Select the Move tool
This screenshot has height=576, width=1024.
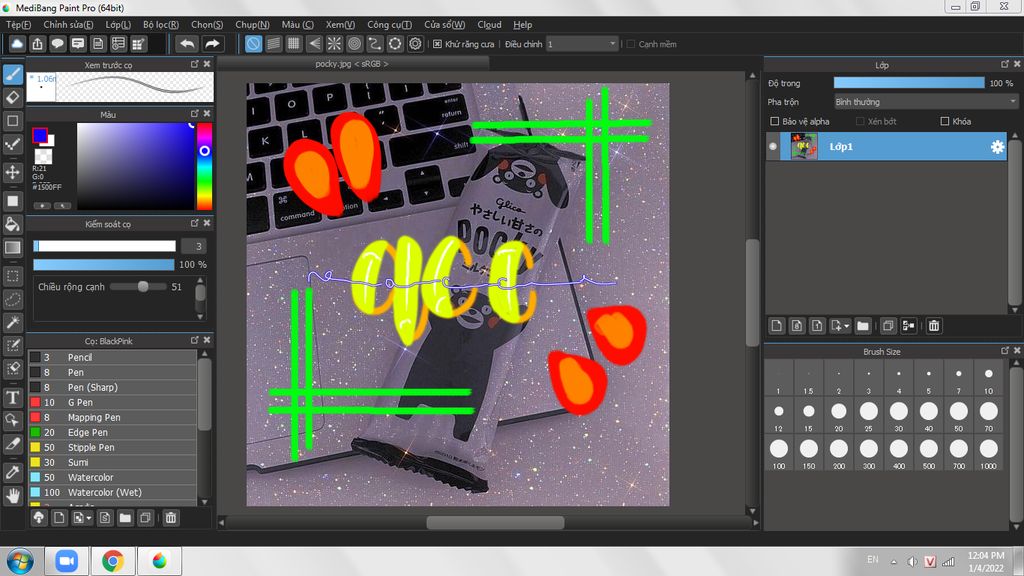12,172
